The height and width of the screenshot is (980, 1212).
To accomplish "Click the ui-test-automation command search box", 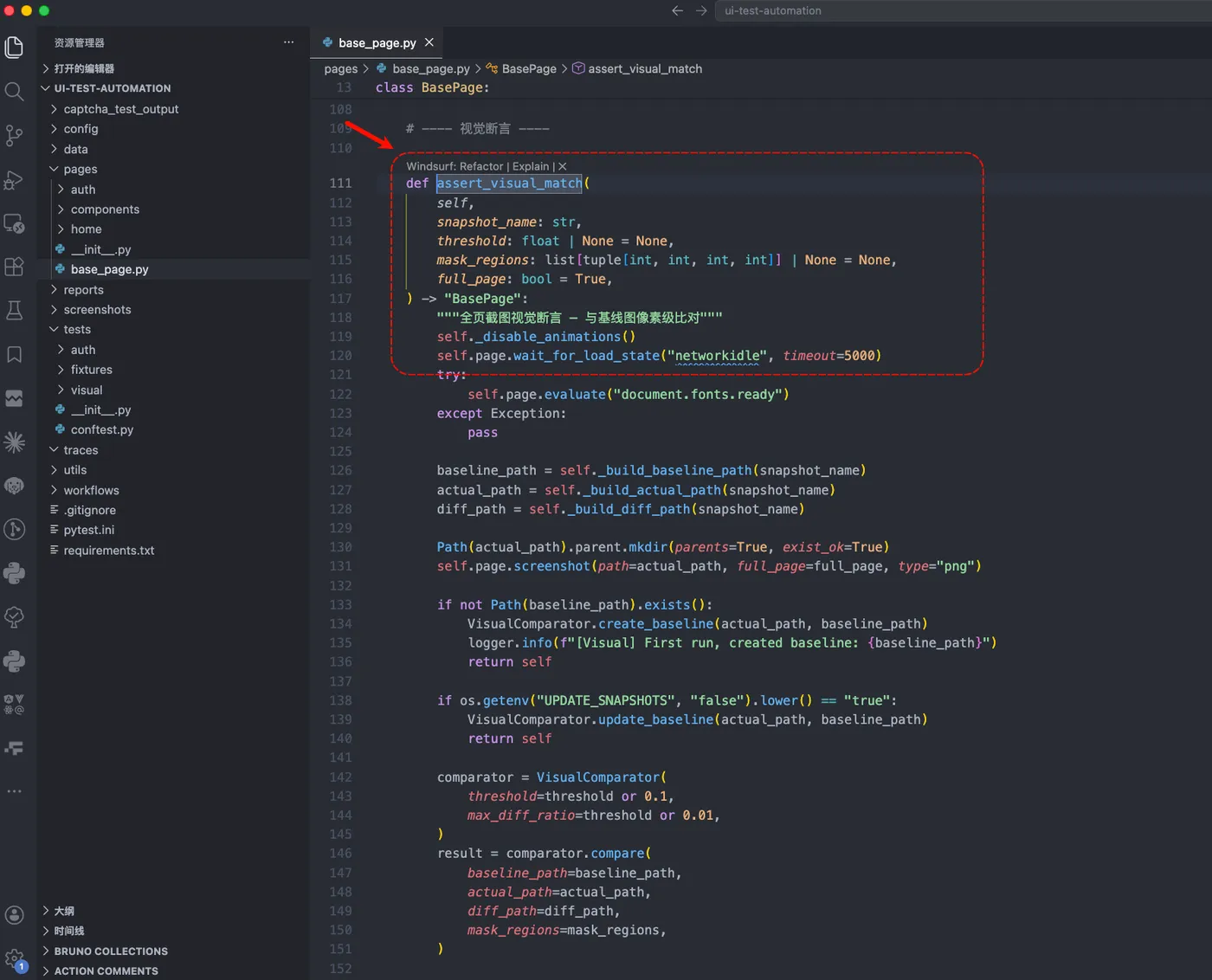I will click(963, 10).
